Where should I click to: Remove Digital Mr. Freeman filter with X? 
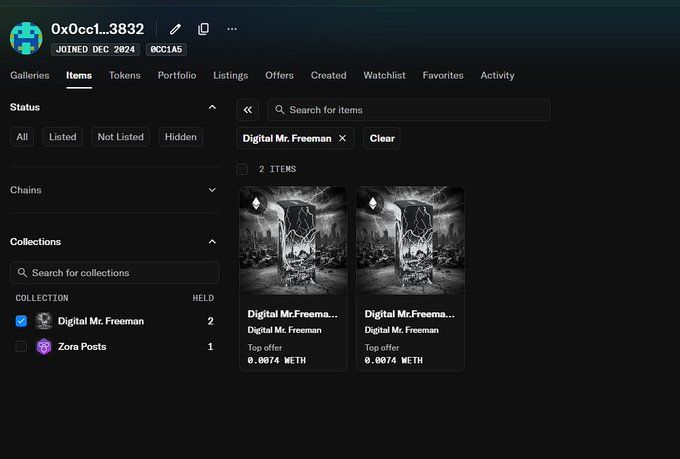(343, 138)
